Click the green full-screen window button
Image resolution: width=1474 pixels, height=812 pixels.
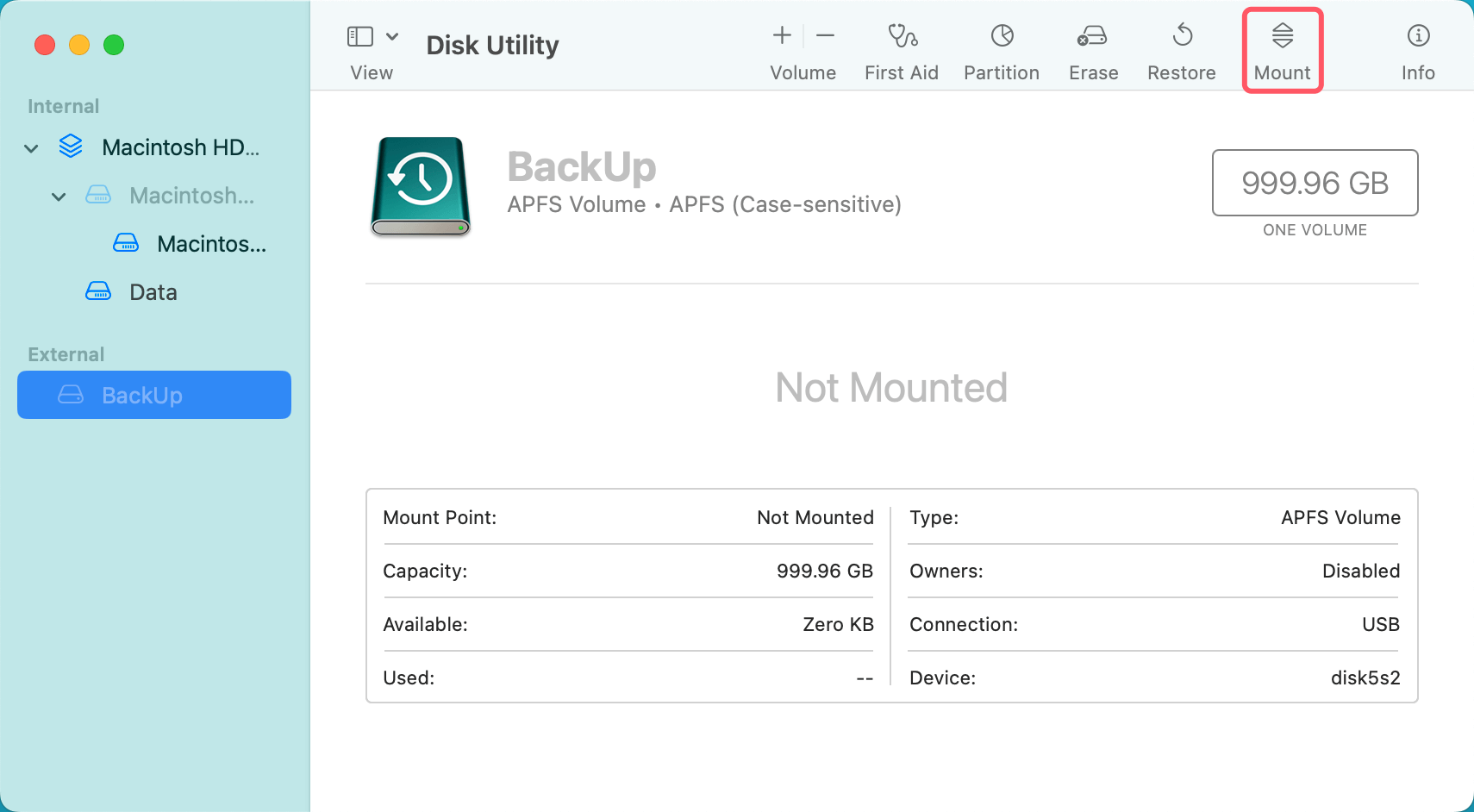click(114, 45)
